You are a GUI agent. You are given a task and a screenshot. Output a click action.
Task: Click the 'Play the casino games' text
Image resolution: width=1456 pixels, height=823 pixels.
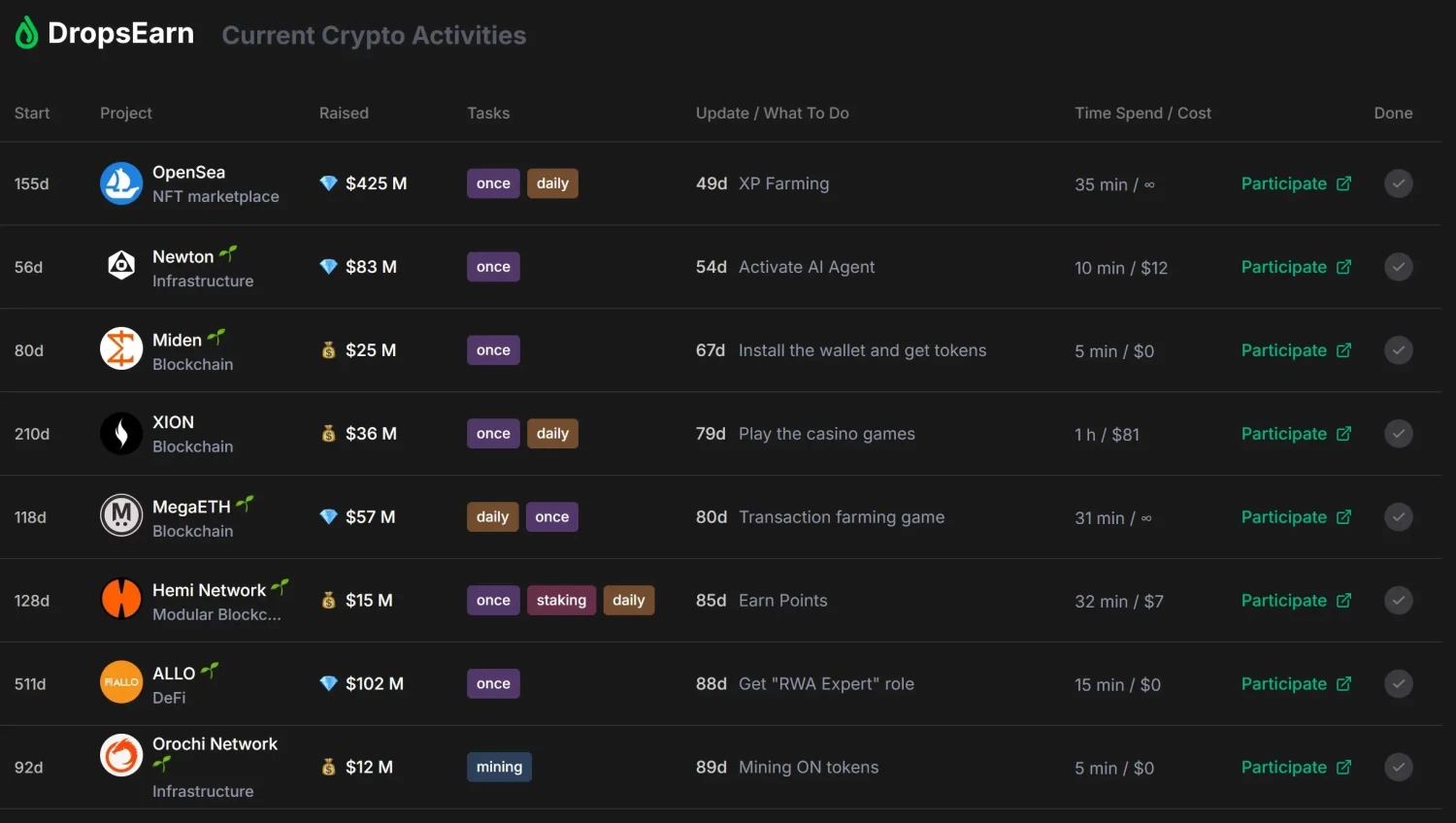(827, 434)
